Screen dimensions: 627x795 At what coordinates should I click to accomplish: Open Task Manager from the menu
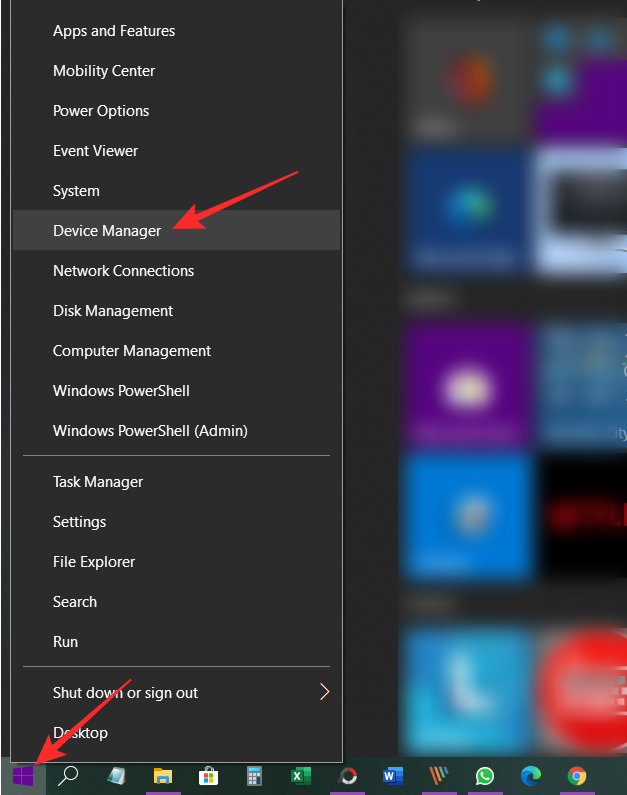[98, 482]
